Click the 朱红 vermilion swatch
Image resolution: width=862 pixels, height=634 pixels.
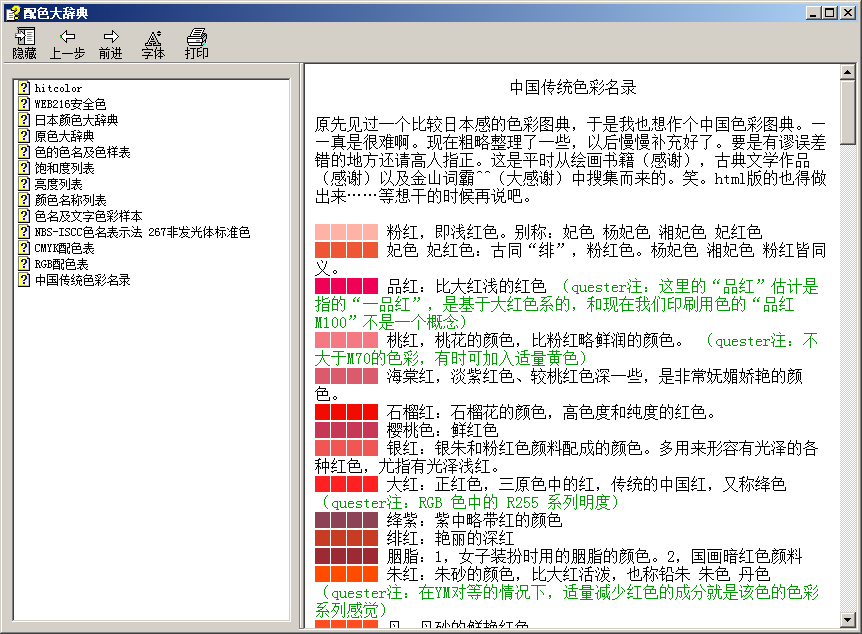coord(346,574)
